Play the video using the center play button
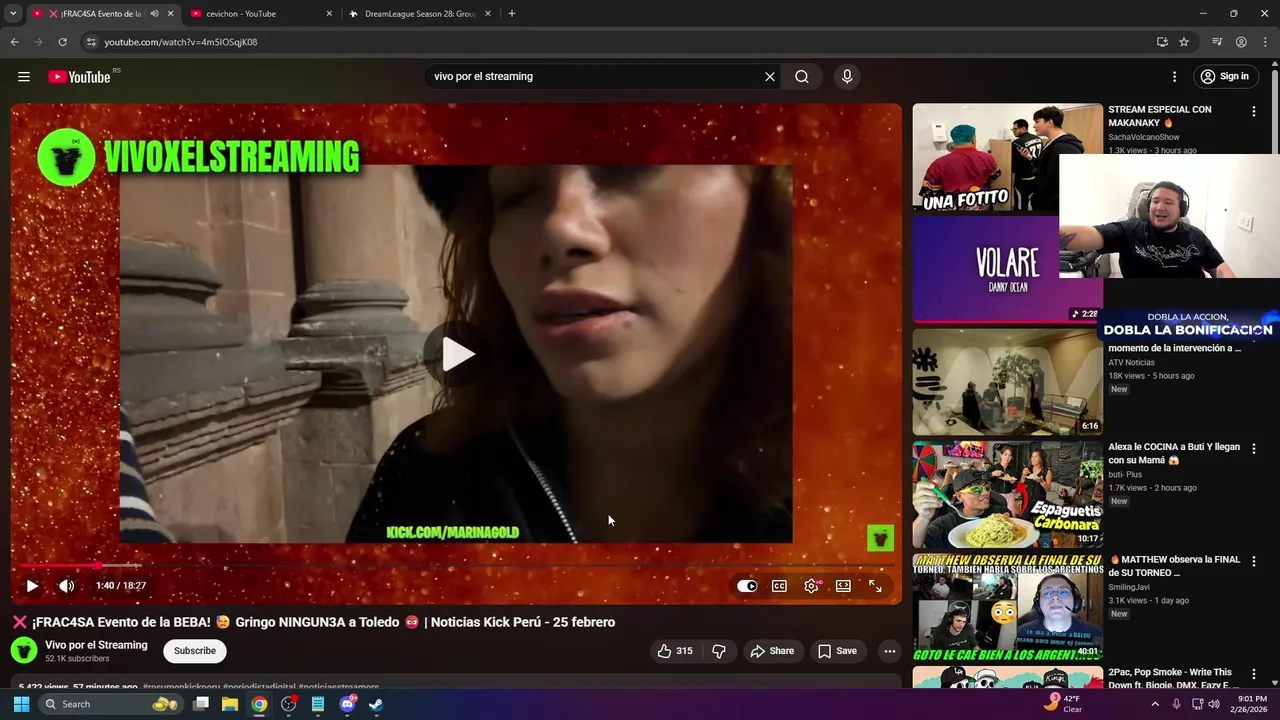Image resolution: width=1280 pixels, height=720 pixels. pos(457,354)
